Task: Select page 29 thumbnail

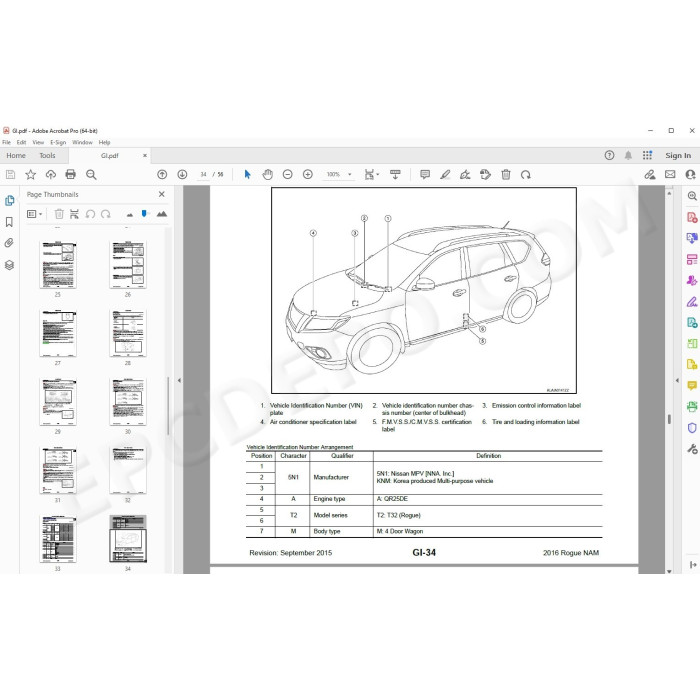Action: pyautogui.click(x=58, y=402)
